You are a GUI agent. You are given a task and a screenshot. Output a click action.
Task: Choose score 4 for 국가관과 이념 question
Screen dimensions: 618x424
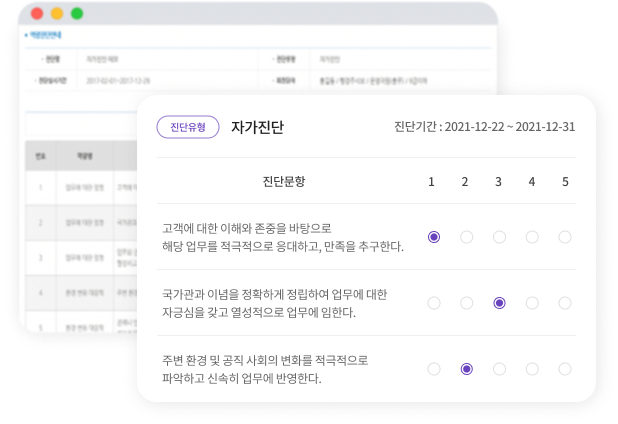coord(532,303)
